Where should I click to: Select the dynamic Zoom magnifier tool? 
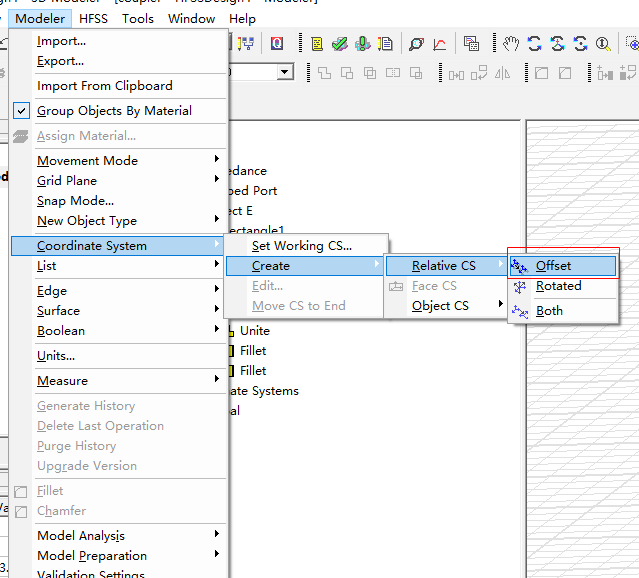(603, 44)
